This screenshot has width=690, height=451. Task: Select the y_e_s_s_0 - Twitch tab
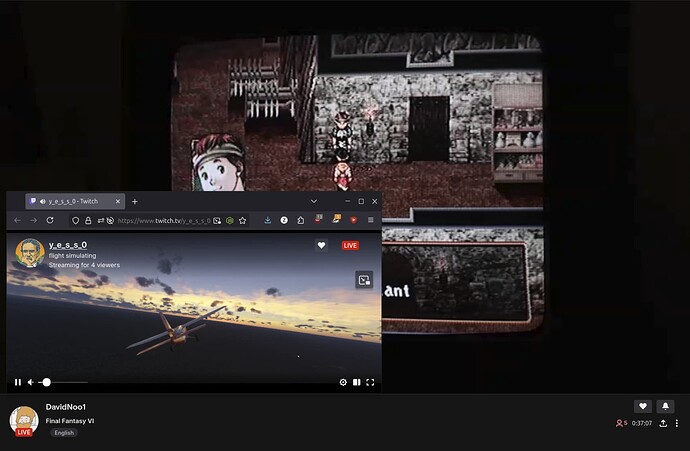click(75, 201)
